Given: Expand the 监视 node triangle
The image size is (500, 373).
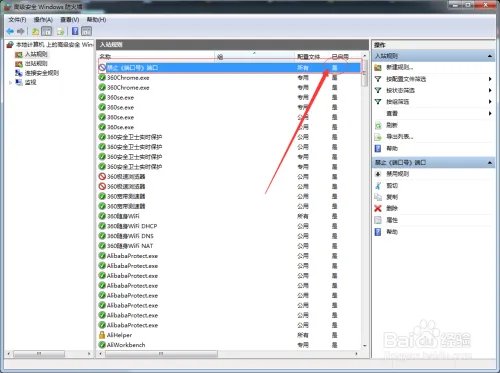Looking at the screenshot, I should [x=11, y=82].
